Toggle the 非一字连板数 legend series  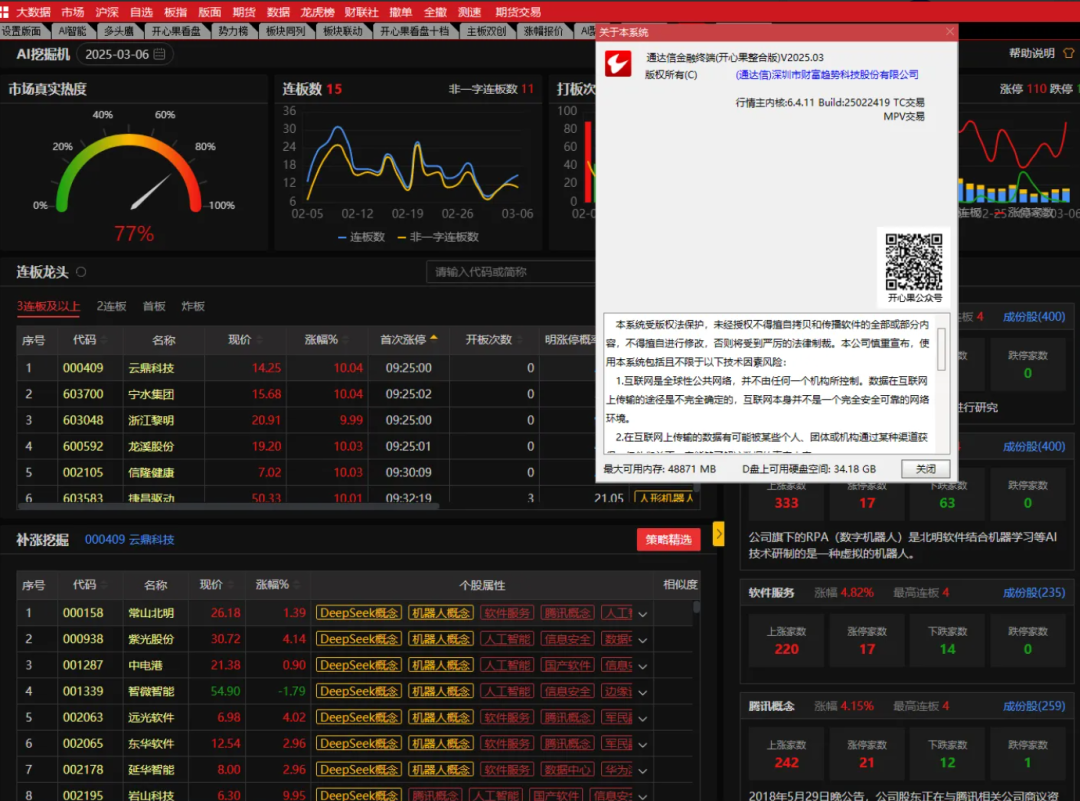click(439, 237)
